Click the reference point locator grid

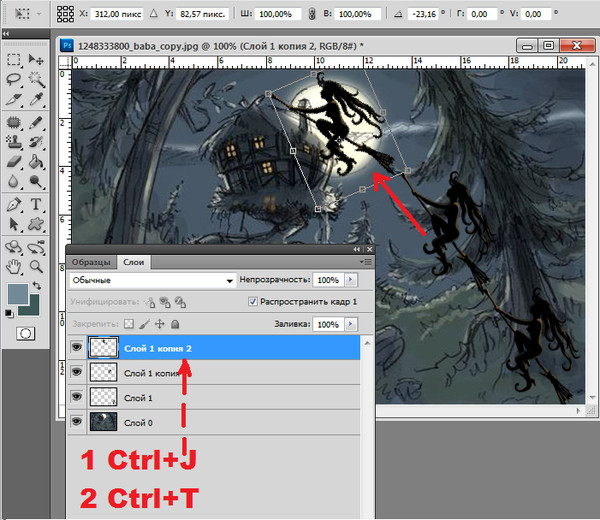(x=65, y=14)
